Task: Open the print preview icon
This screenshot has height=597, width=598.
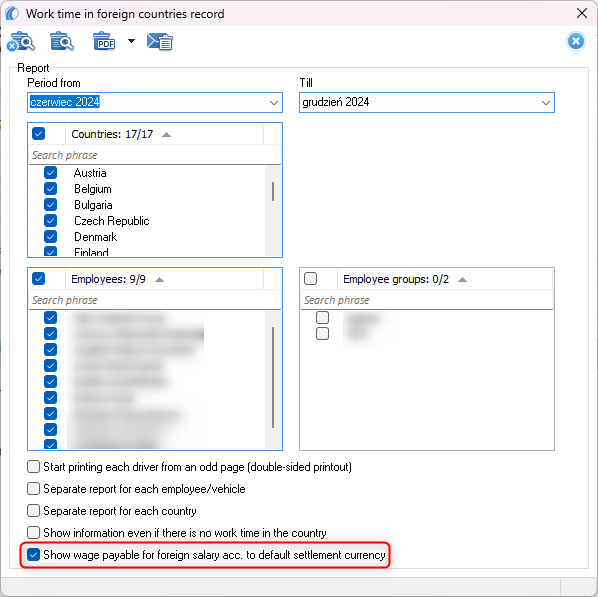Action: [62, 41]
